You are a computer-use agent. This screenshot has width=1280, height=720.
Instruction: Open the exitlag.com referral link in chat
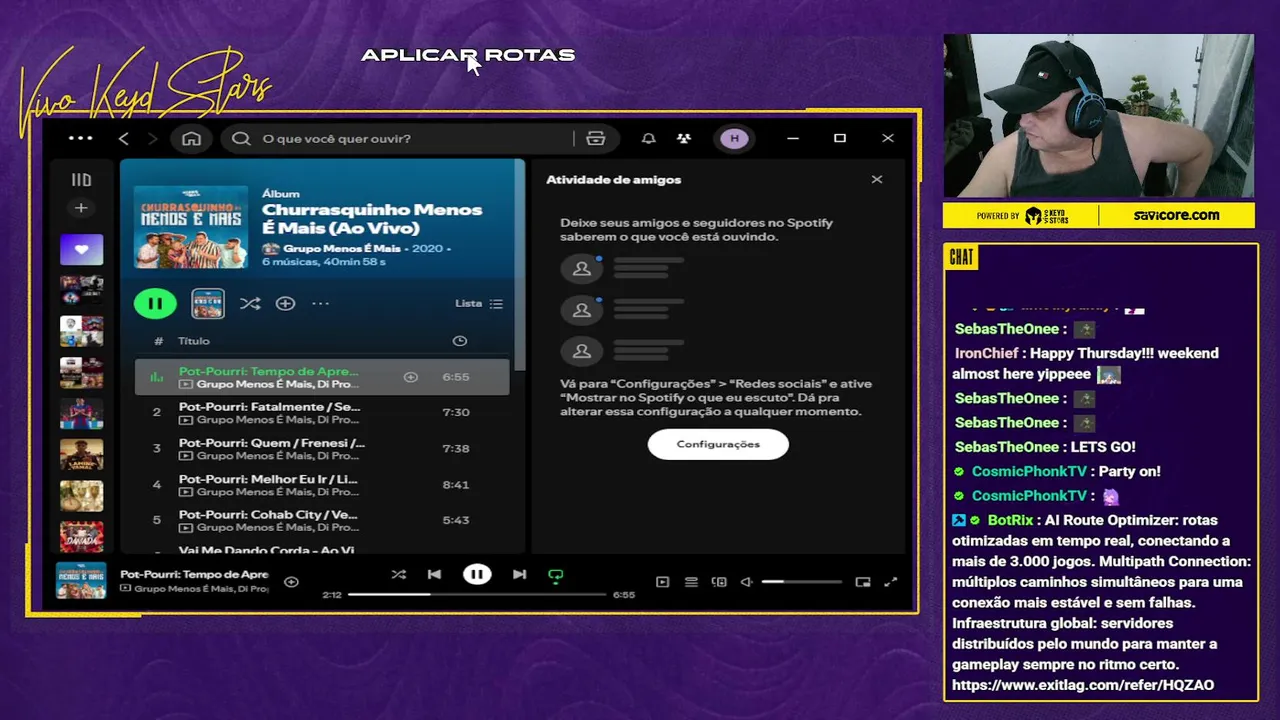tap(1083, 685)
